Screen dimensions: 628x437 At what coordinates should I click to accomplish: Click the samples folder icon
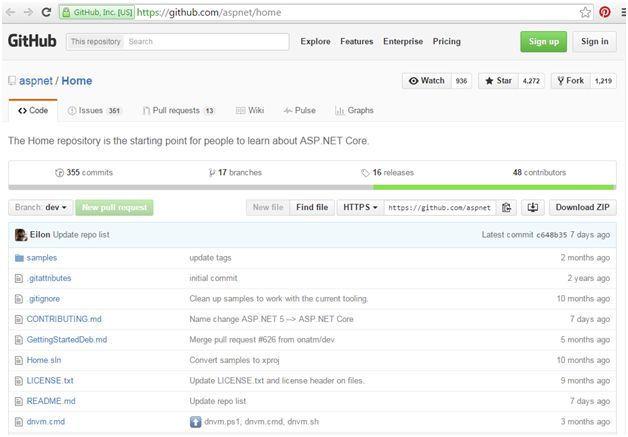click(19, 258)
